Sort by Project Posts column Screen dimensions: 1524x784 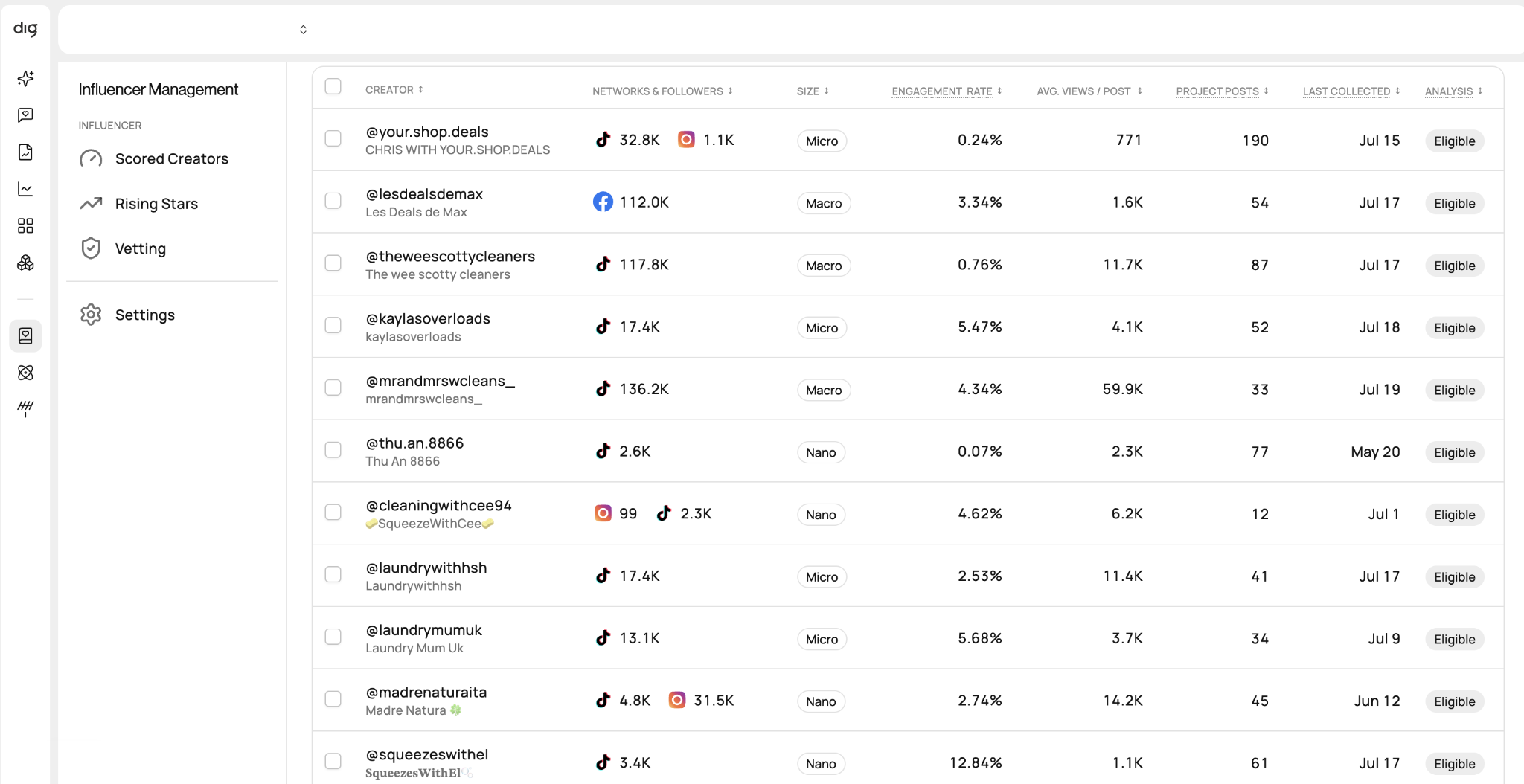click(x=1222, y=91)
